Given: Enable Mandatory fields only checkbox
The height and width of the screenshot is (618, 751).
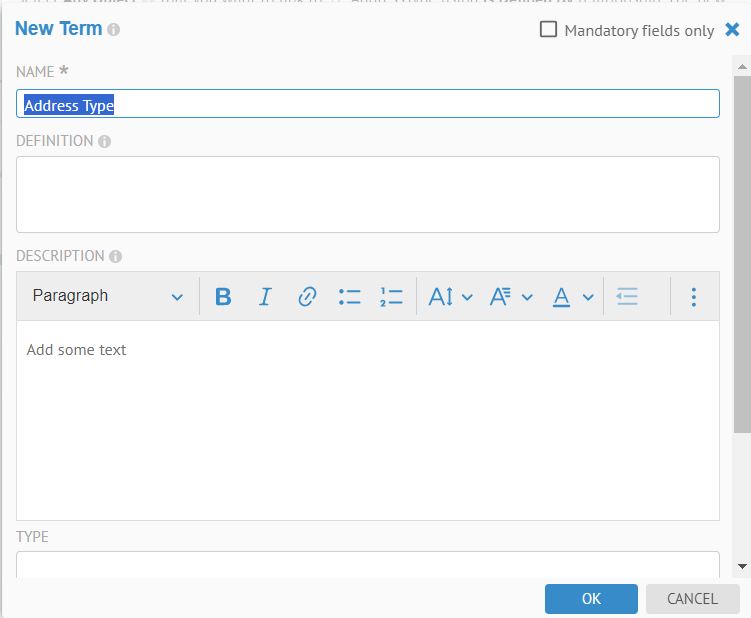Looking at the screenshot, I should click(x=548, y=30).
